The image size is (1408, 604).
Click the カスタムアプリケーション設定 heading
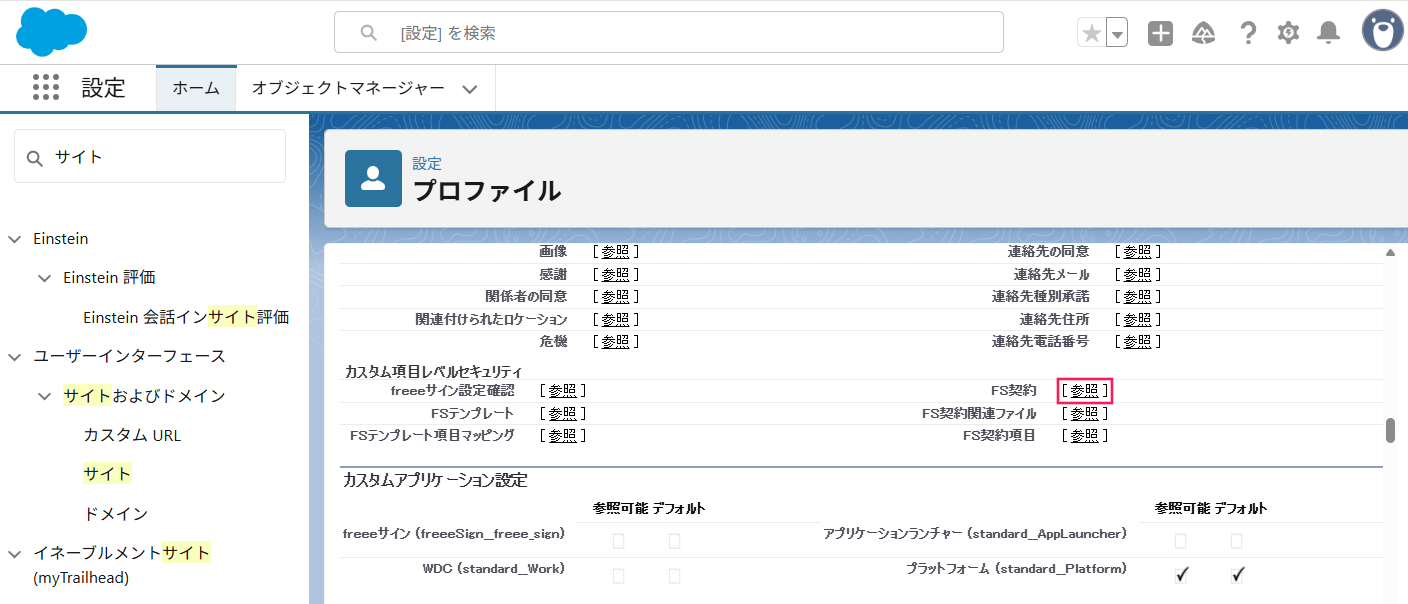click(x=435, y=480)
